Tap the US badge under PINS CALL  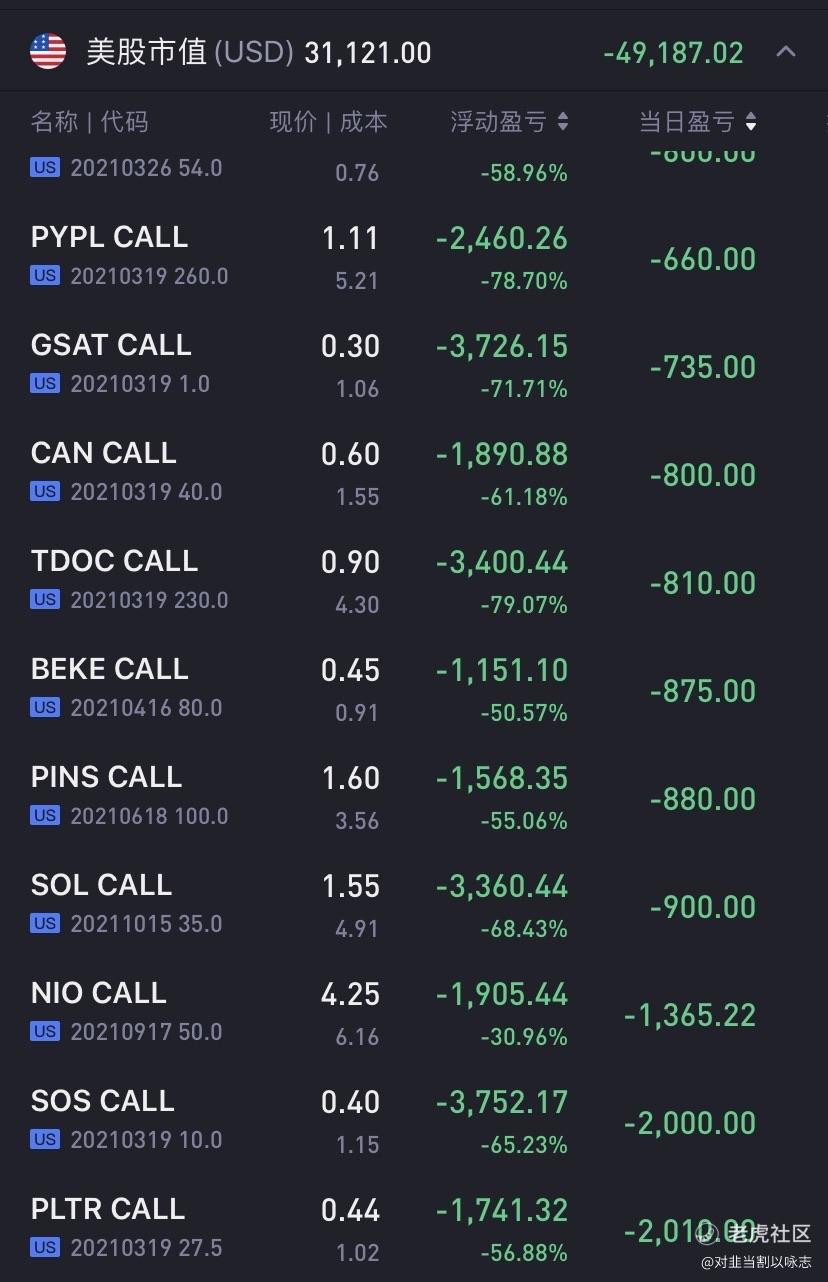click(x=45, y=815)
